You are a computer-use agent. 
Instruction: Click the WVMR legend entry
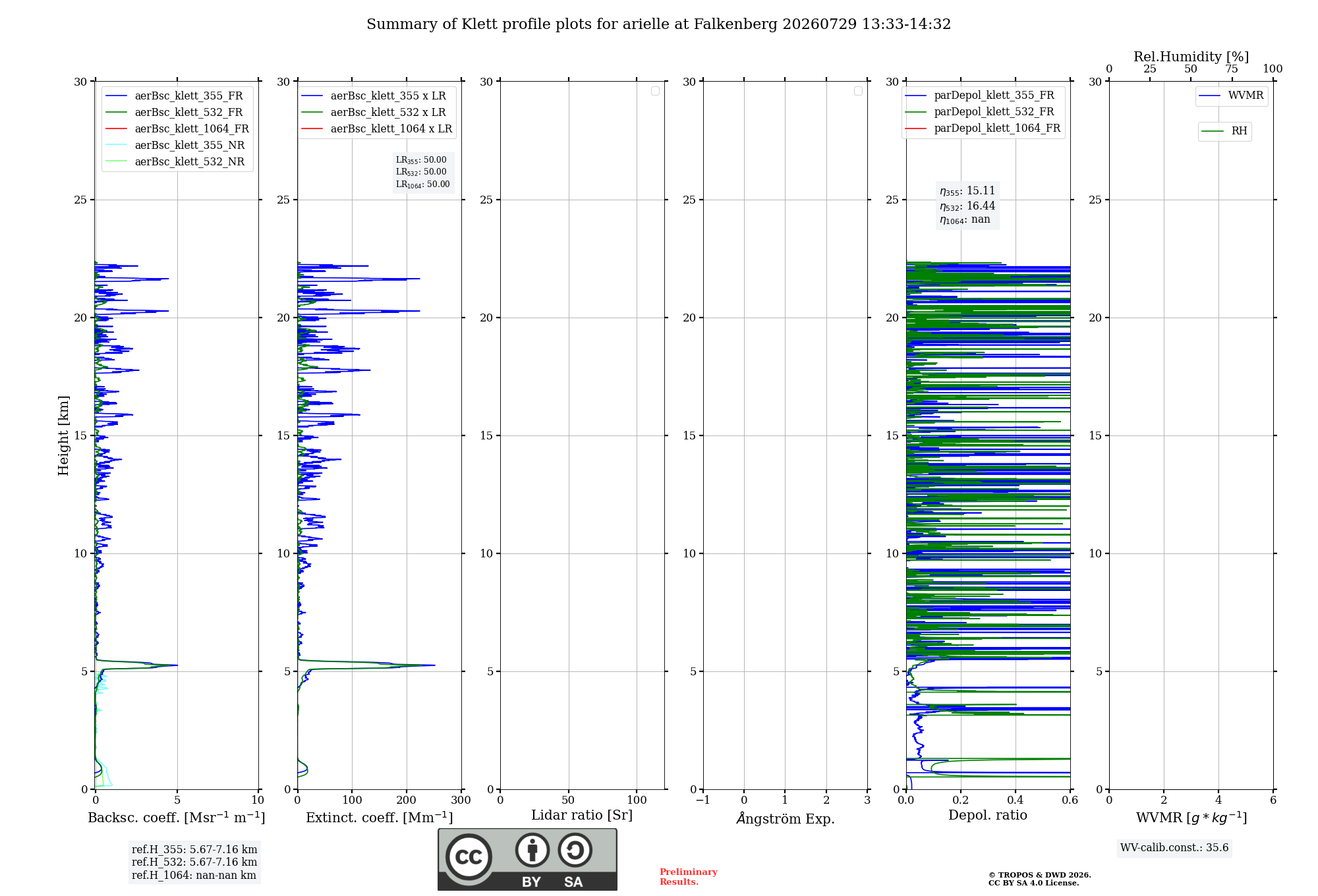coord(1232,96)
